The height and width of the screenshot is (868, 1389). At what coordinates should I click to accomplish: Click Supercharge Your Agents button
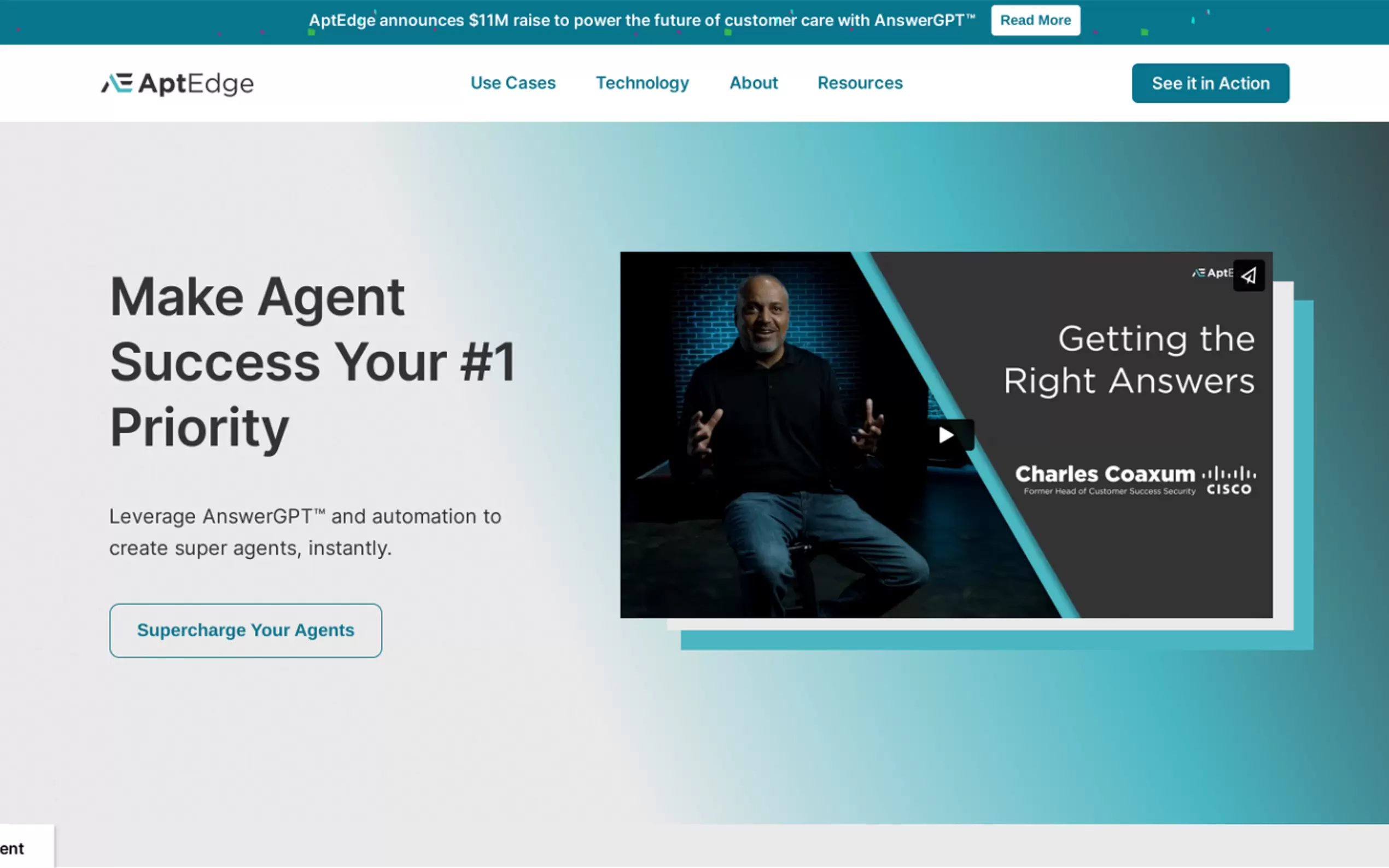tap(246, 630)
